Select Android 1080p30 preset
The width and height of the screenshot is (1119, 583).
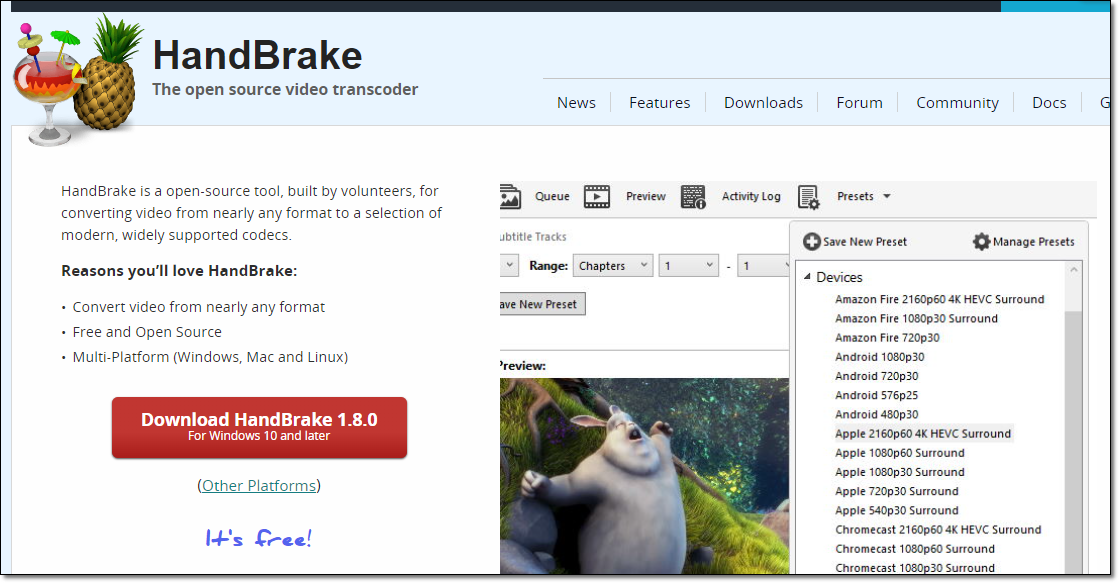tap(879, 357)
